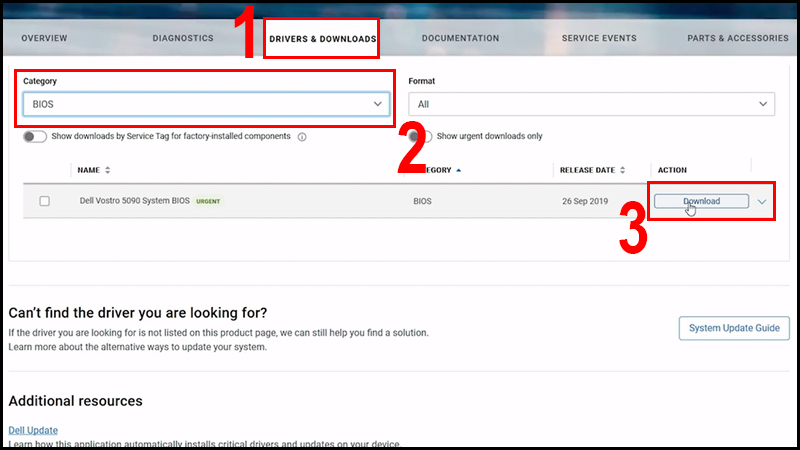Switch to the Diagnostics tab

click(183, 38)
